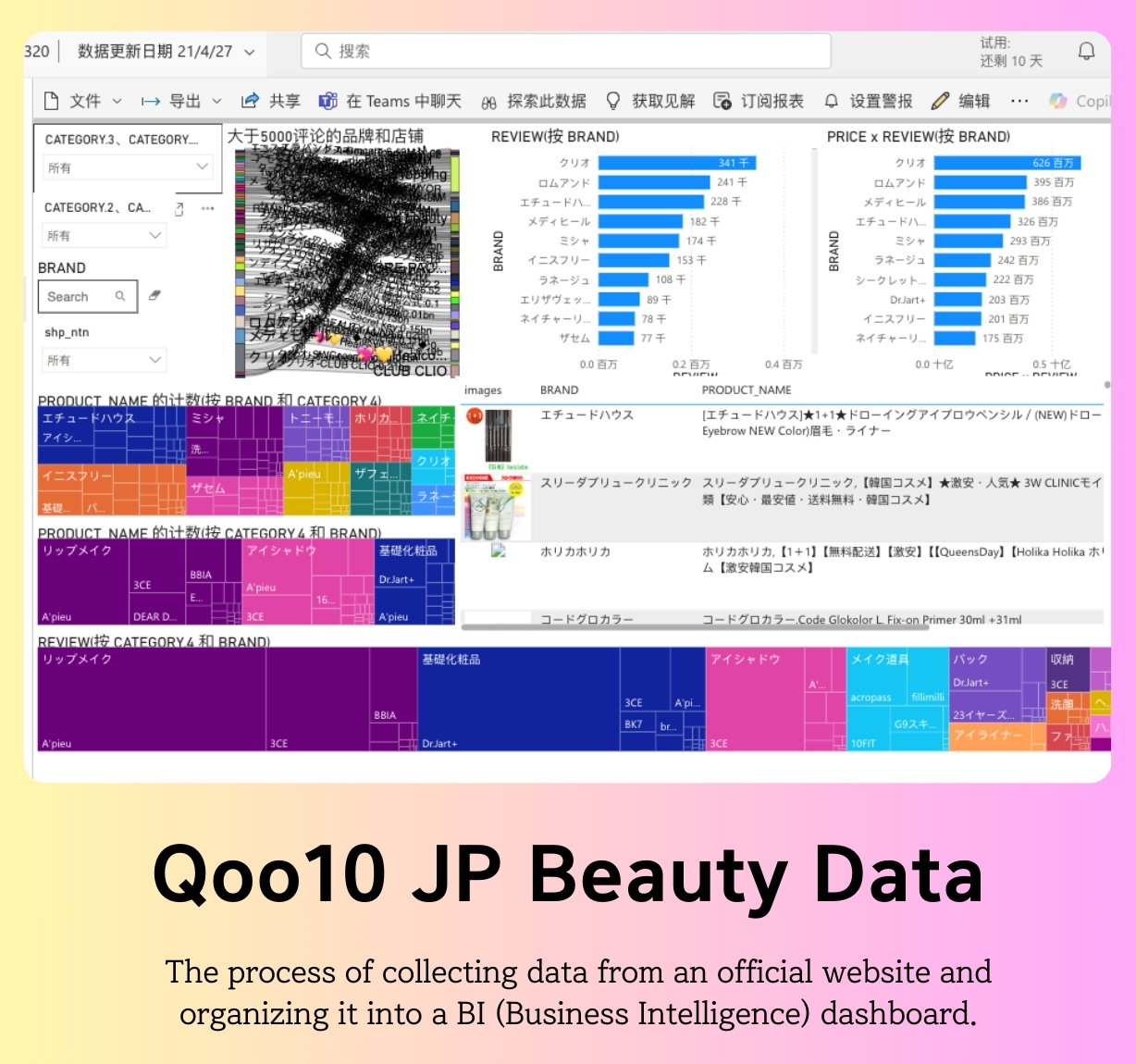This screenshot has width=1136, height=1064.
Task: Click 获取见解 (Get insights)
Action: coord(650,101)
